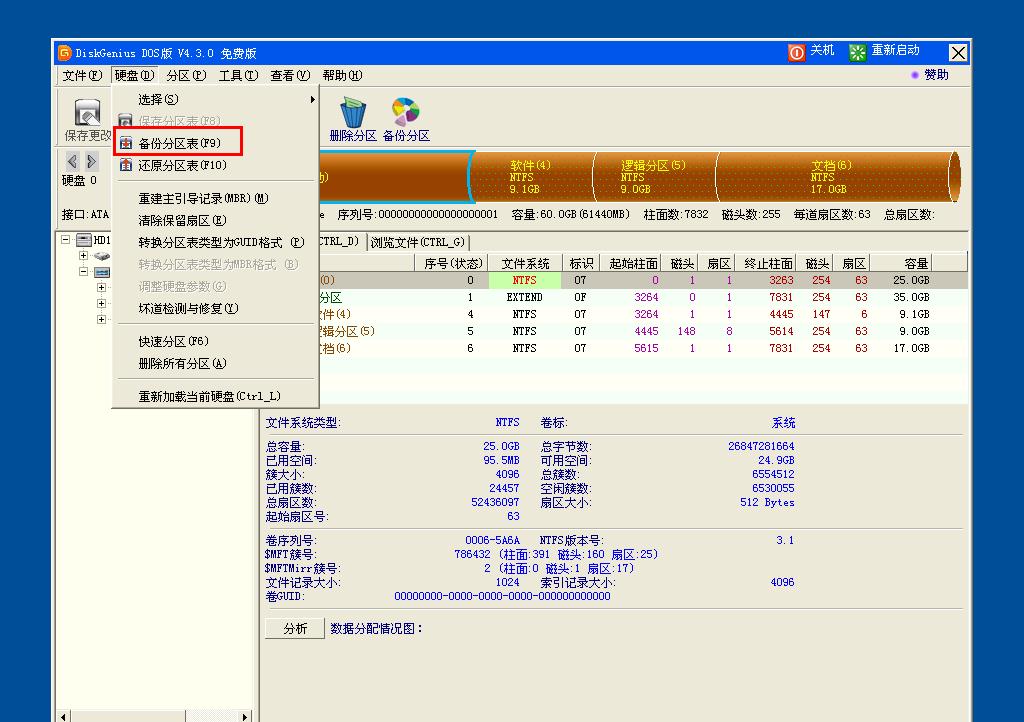This screenshot has width=1024, height=722.
Task: Expand the third logical partition tree node
Action: (101, 319)
